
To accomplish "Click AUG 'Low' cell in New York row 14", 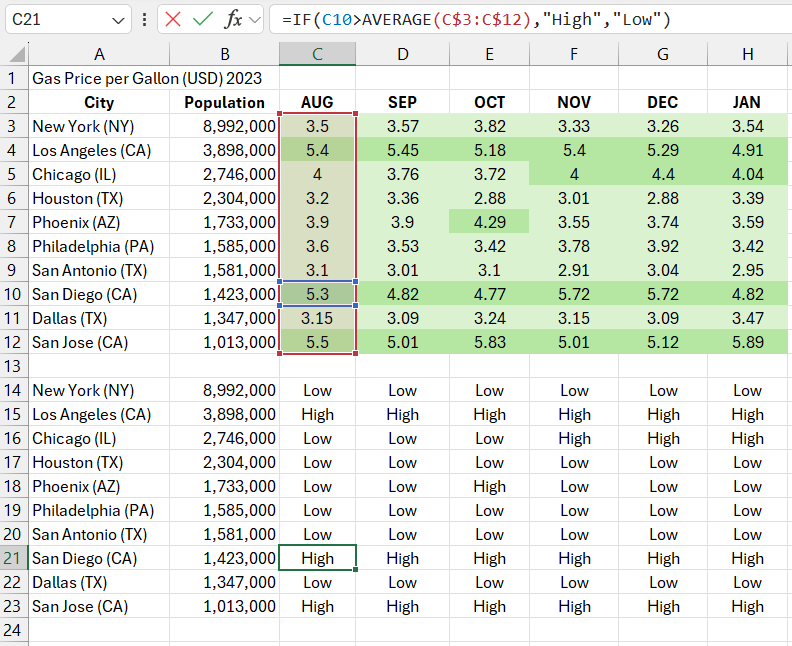I will [x=317, y=390].
